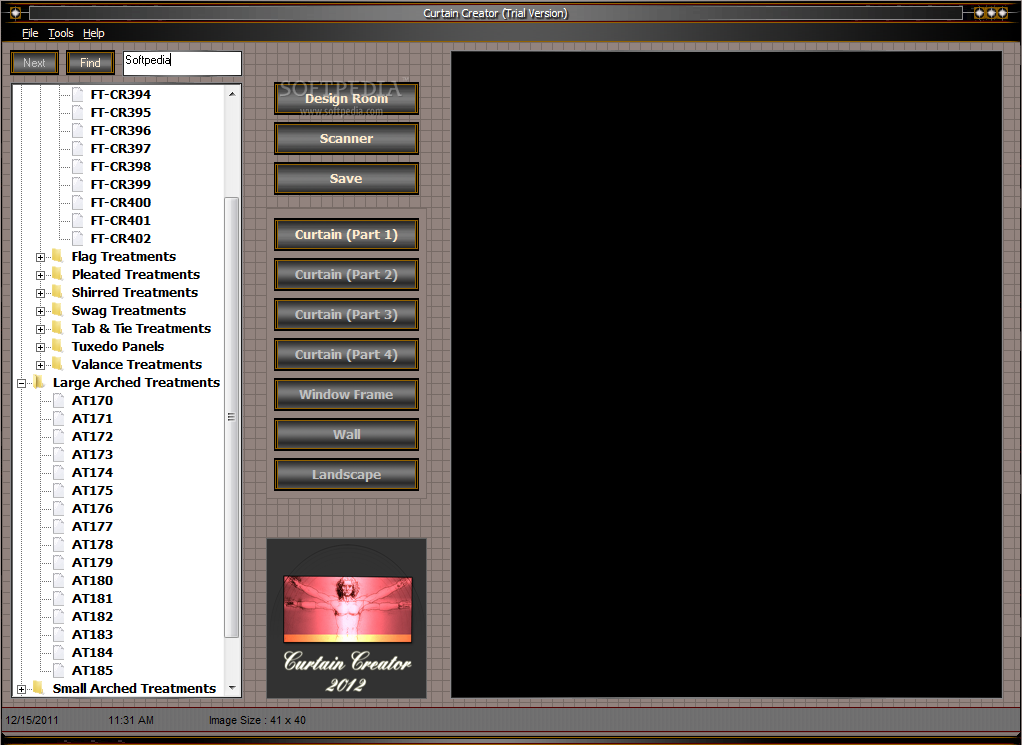This screenshot has height=745, width=1022.
Task: Click the search field containing Softpedia
Action: click(x=182, y=63)
